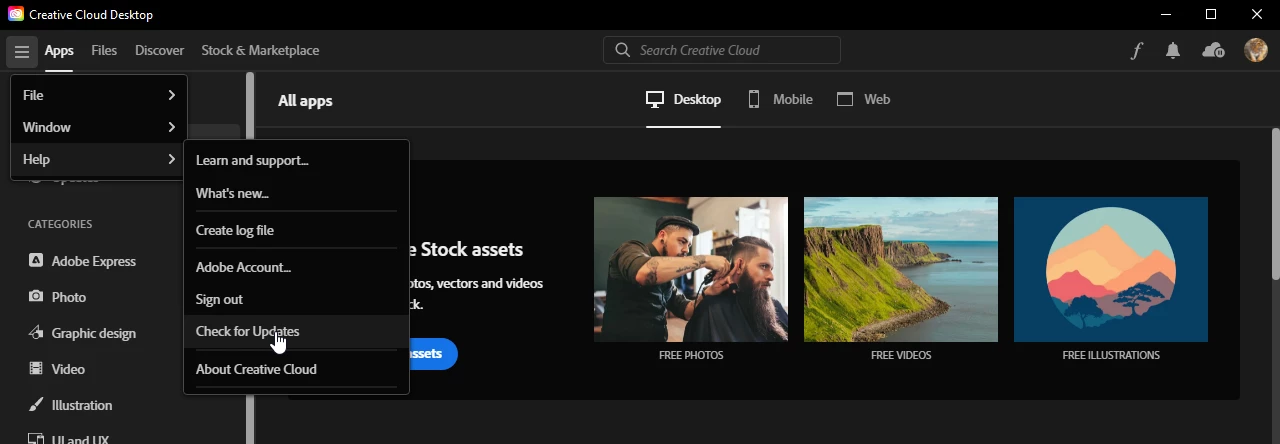Click the Mobile phone icon
The image size is (1280, 444).
coord(754,99)
